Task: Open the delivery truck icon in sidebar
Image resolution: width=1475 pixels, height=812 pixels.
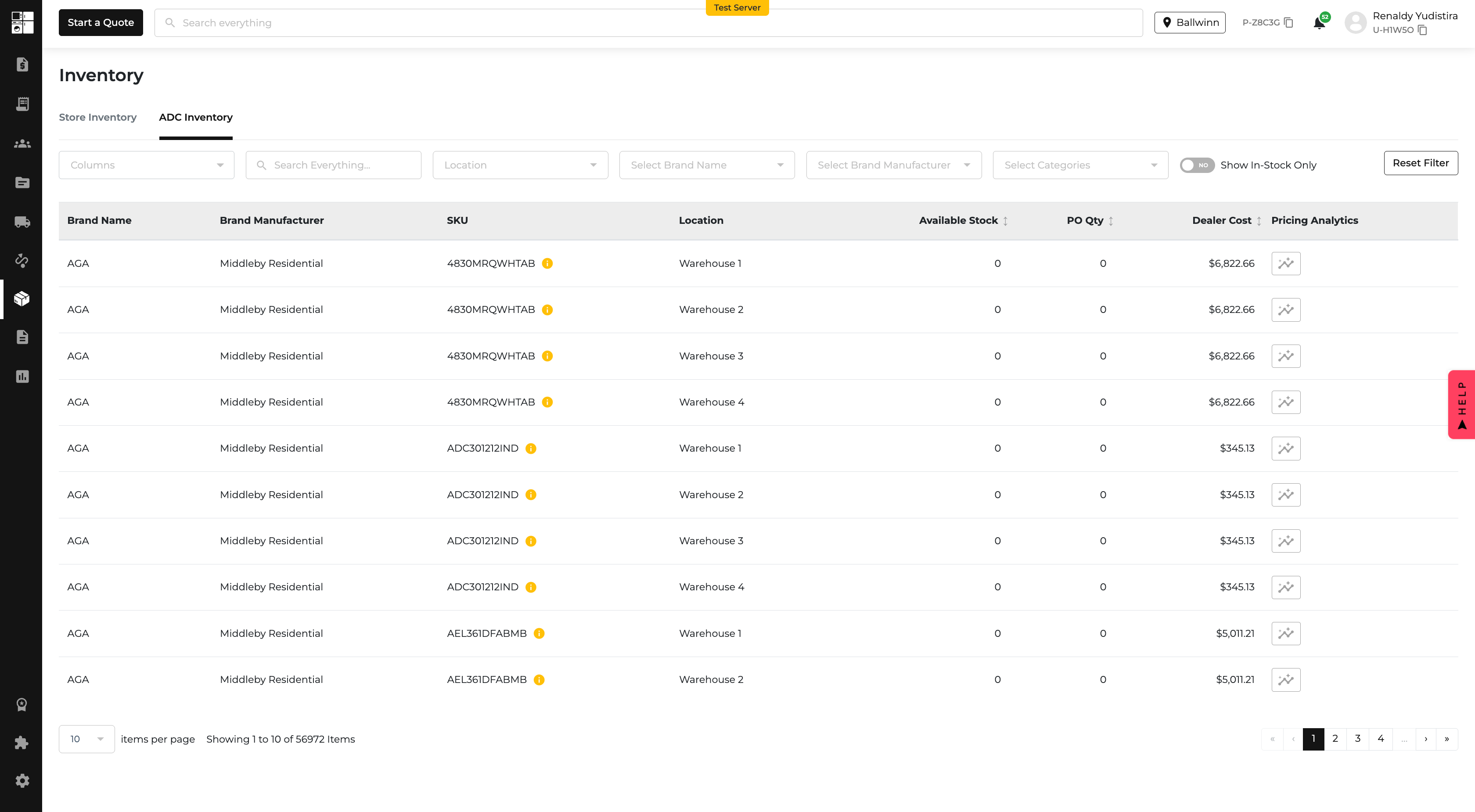Action: pos(22,222)
